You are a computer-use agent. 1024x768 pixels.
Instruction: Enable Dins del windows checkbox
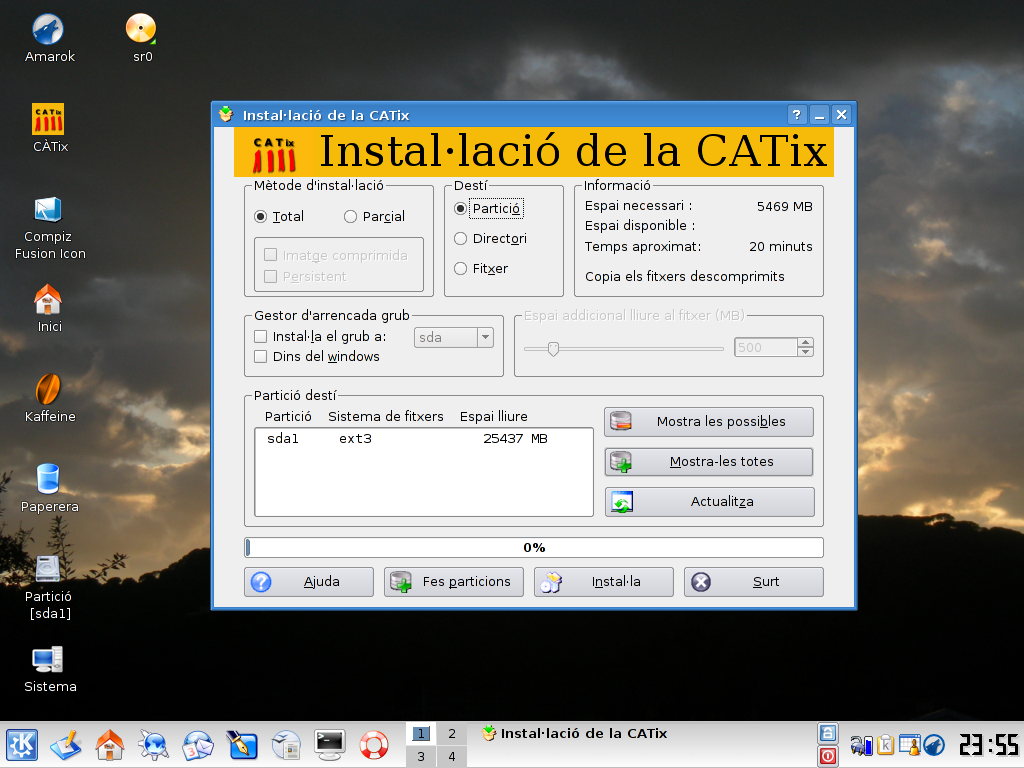pyautogui.click(x=317, y=356)
